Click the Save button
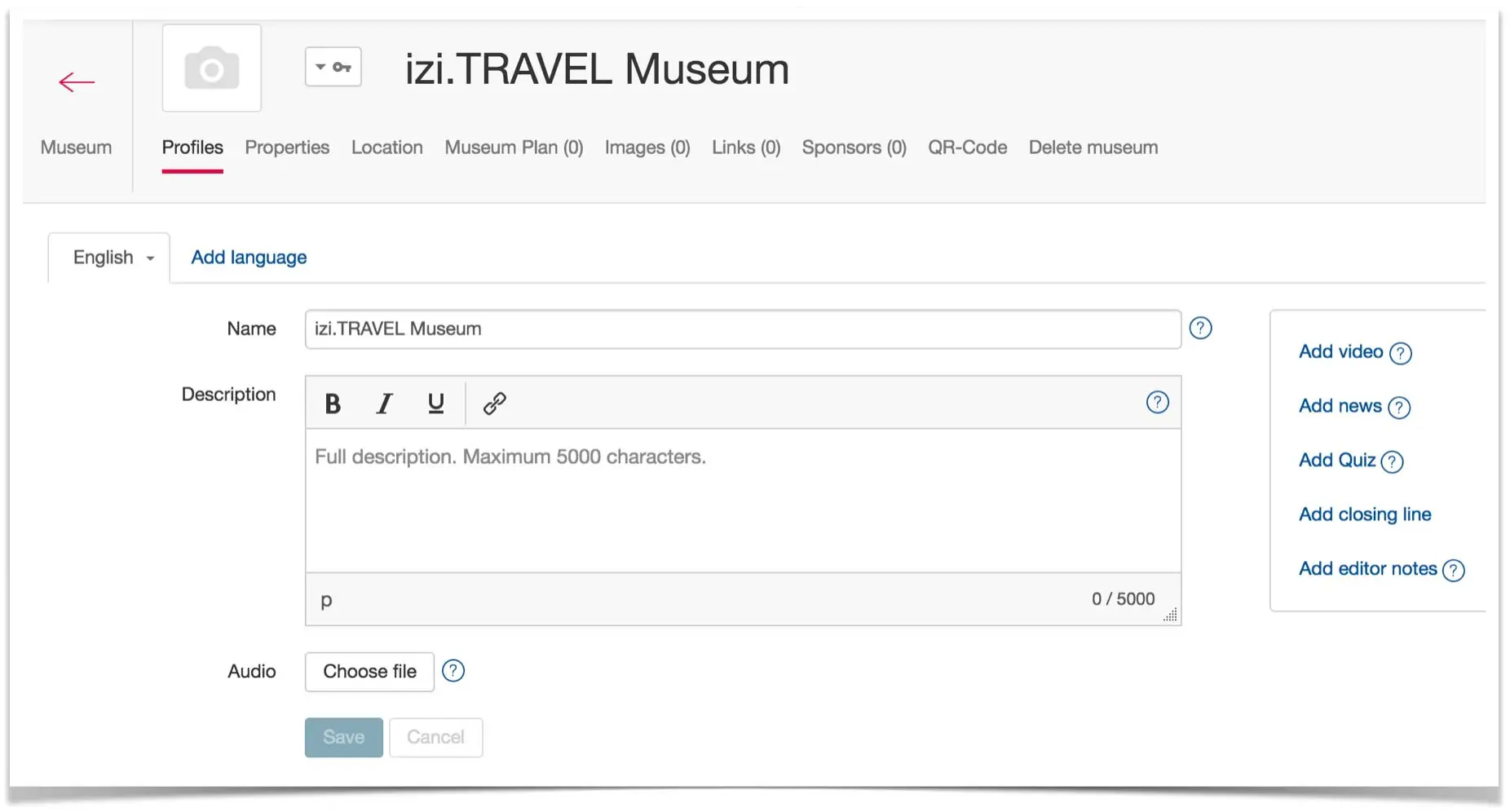Image resolution: width=1510 pixels, height=812 pixels. 344,738
